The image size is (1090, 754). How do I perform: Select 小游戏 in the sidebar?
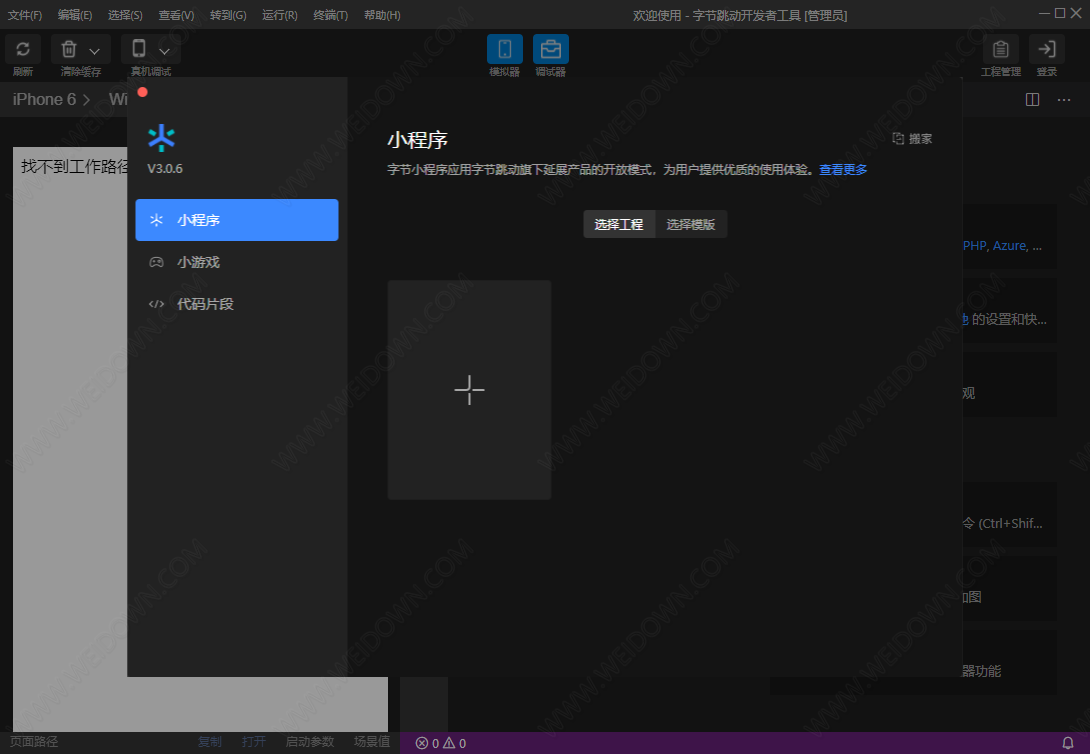[x=237, y=262]
